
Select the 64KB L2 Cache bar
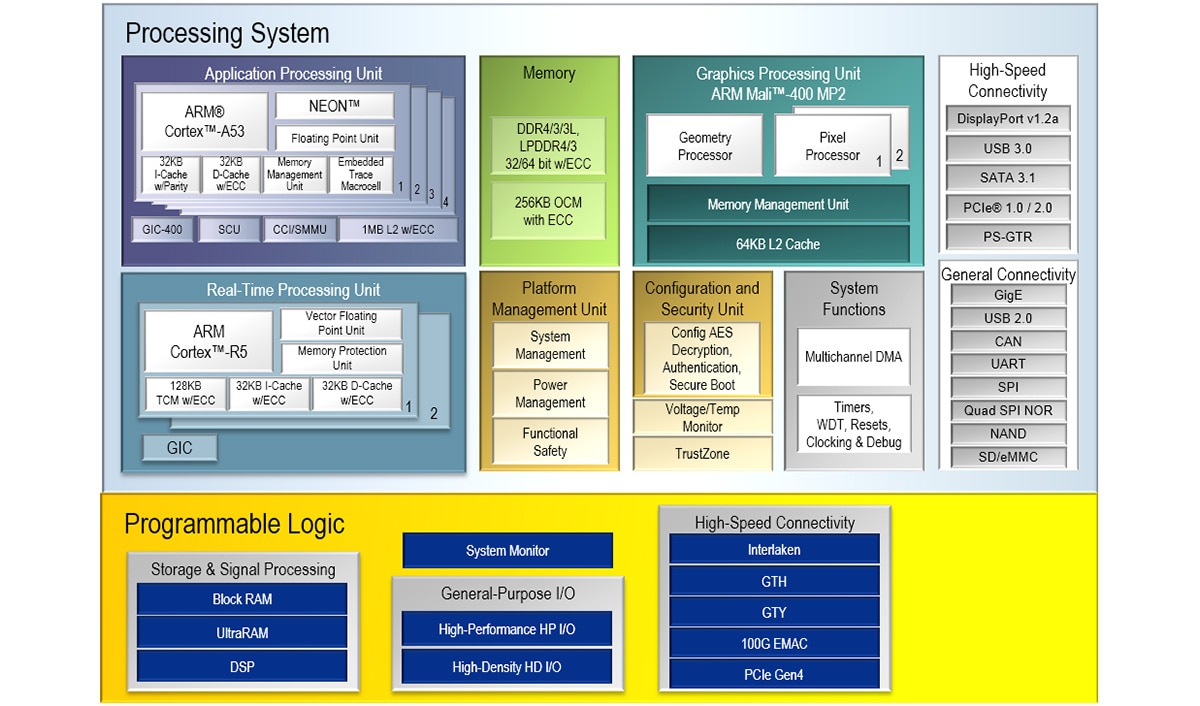coord(778,244)
